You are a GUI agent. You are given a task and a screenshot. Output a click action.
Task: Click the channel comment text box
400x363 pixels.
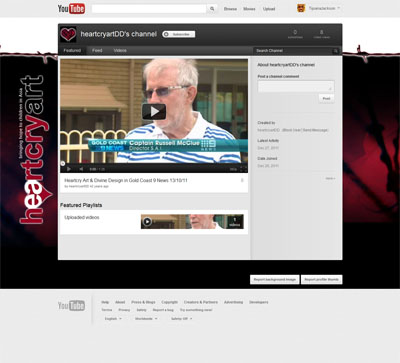[x=296, y=86]
